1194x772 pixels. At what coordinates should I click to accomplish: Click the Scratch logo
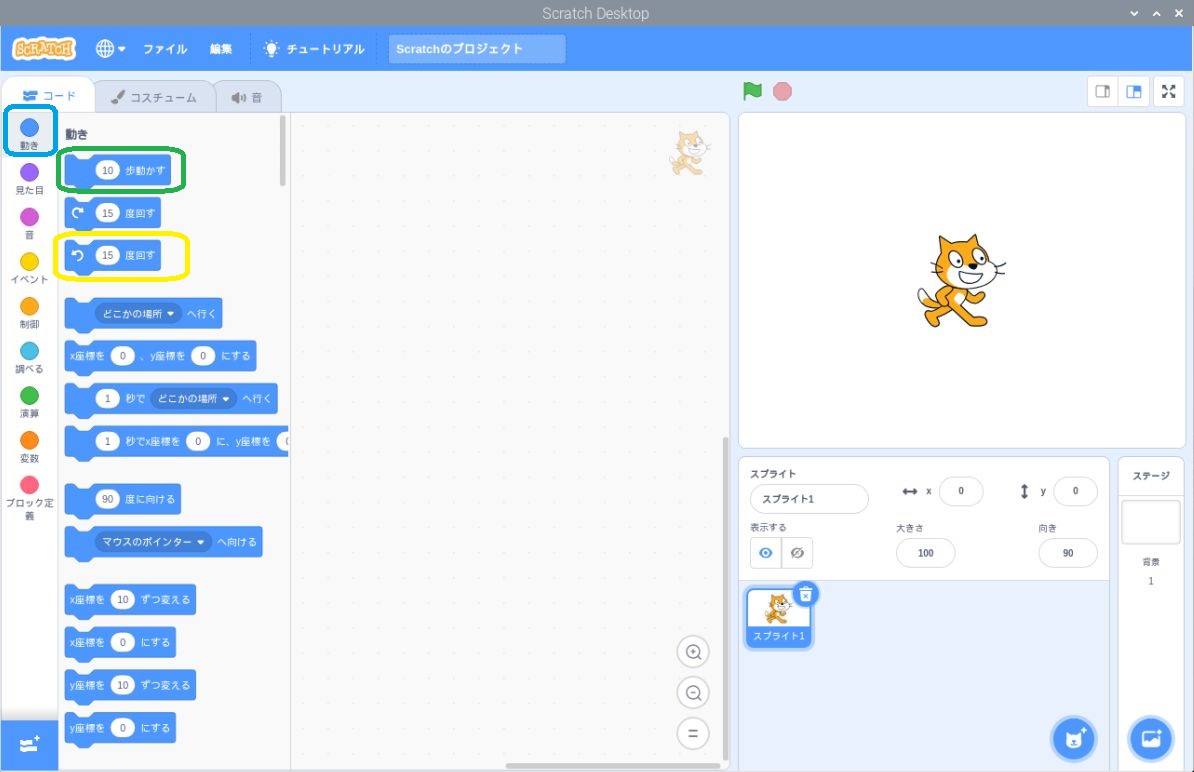coord(44,49)
